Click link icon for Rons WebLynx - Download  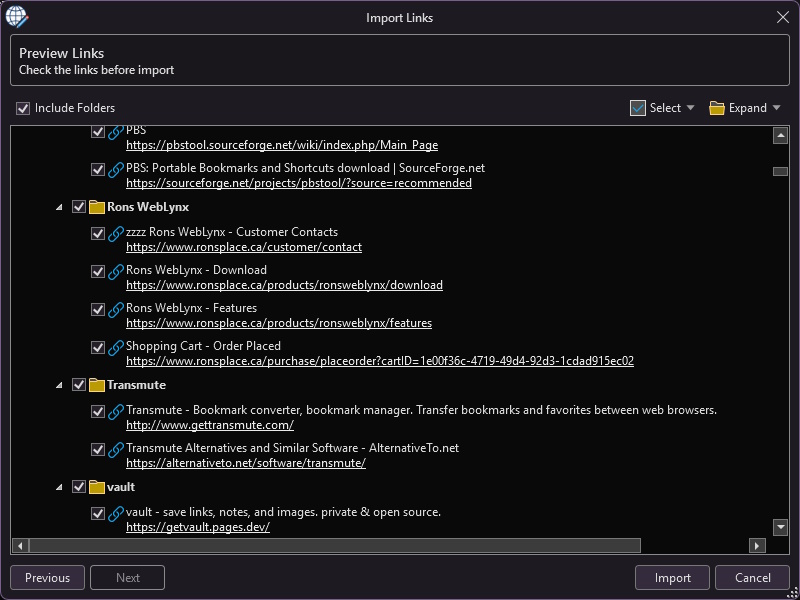(x=116, y=271)
